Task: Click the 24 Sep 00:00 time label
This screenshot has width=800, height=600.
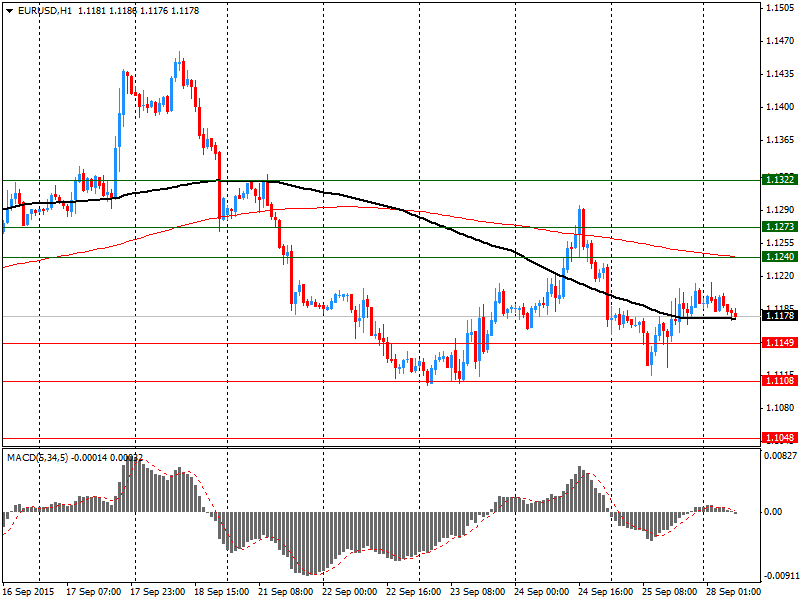Action: (541, 592)
